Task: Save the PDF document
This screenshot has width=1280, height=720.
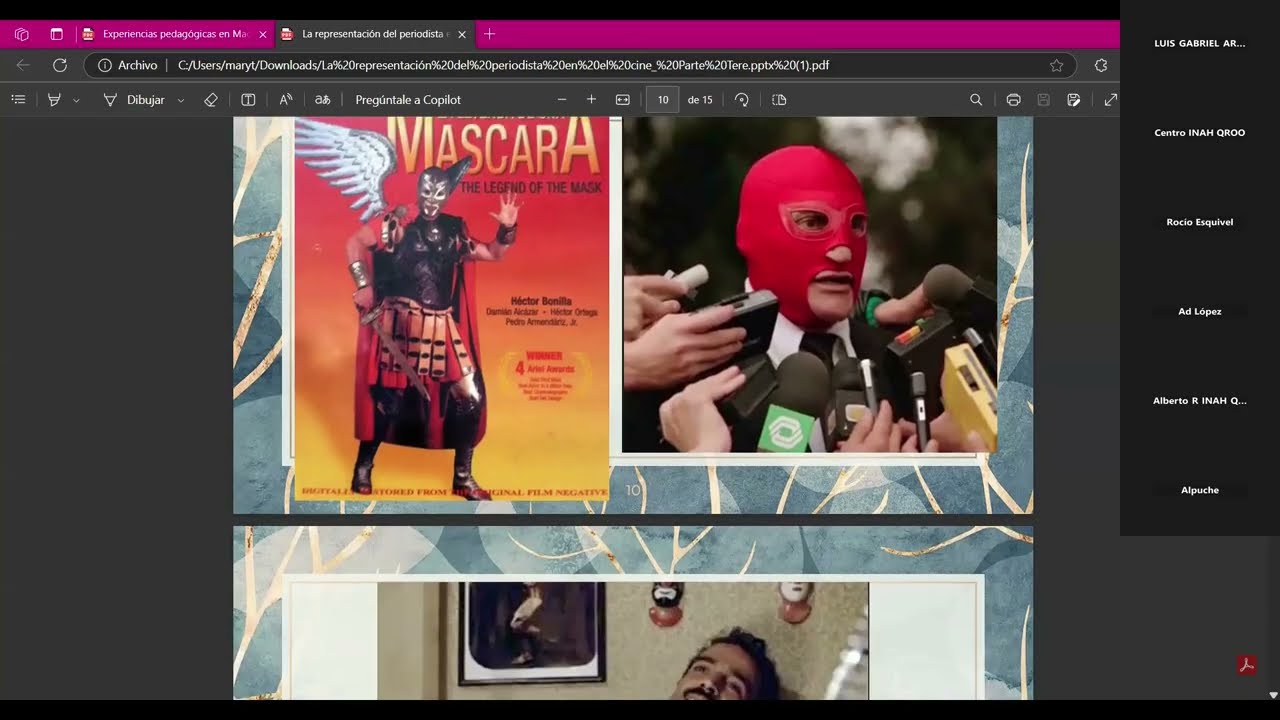Action: tap(1043, 100)
